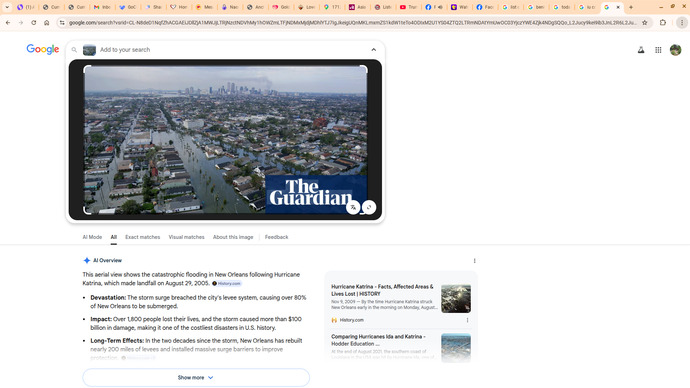Go back to the previous page
This screenshot has height=388, width=690.
8,22
